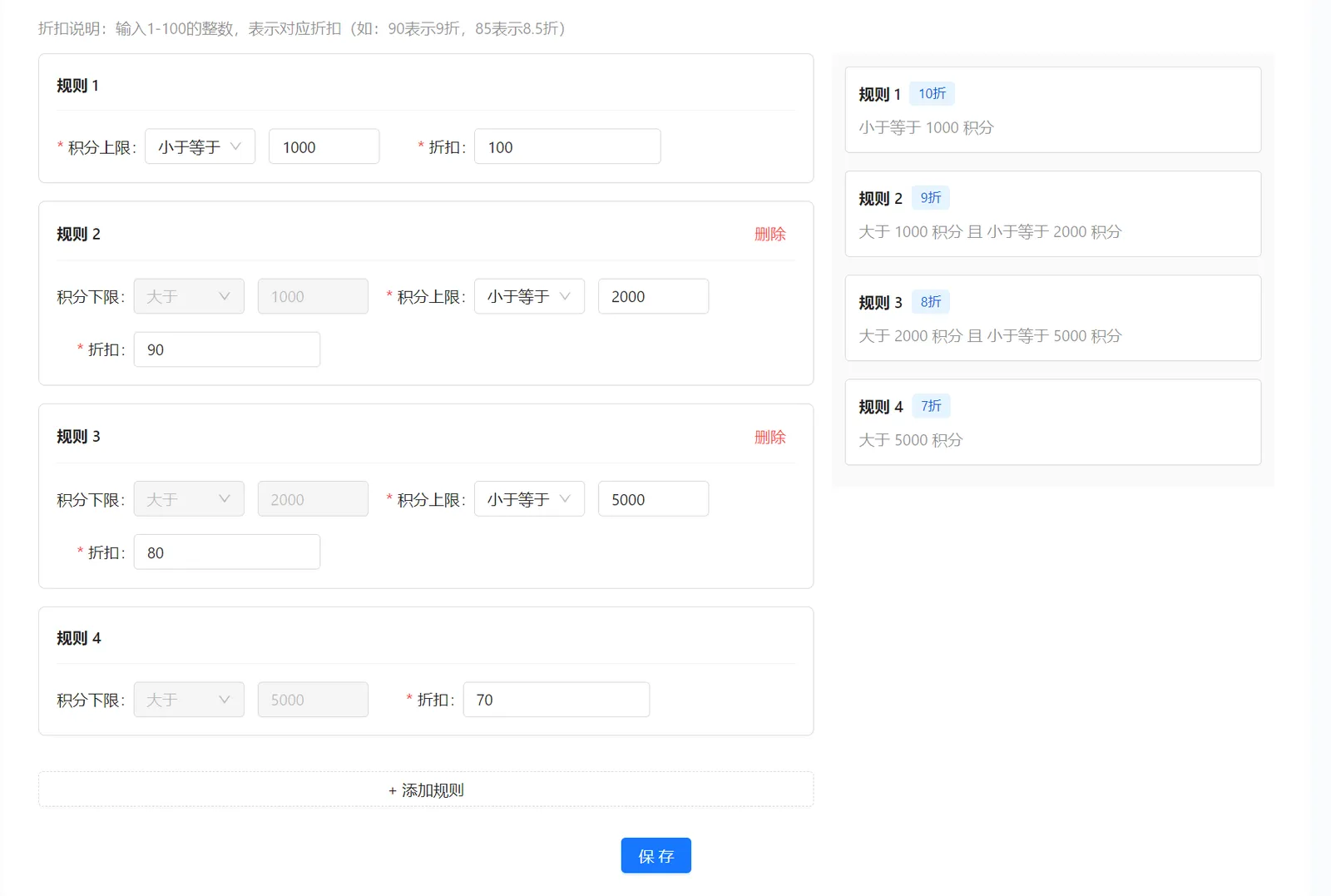The height and width of the screenshot is (896, 1331).
Task: Click Rule 4 discount field showing 70
Action: coord(556,700)
